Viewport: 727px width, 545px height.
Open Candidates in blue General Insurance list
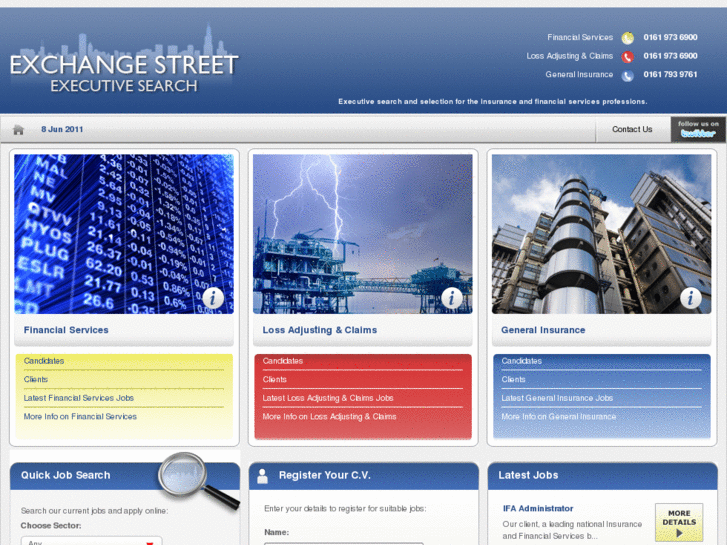522,361
